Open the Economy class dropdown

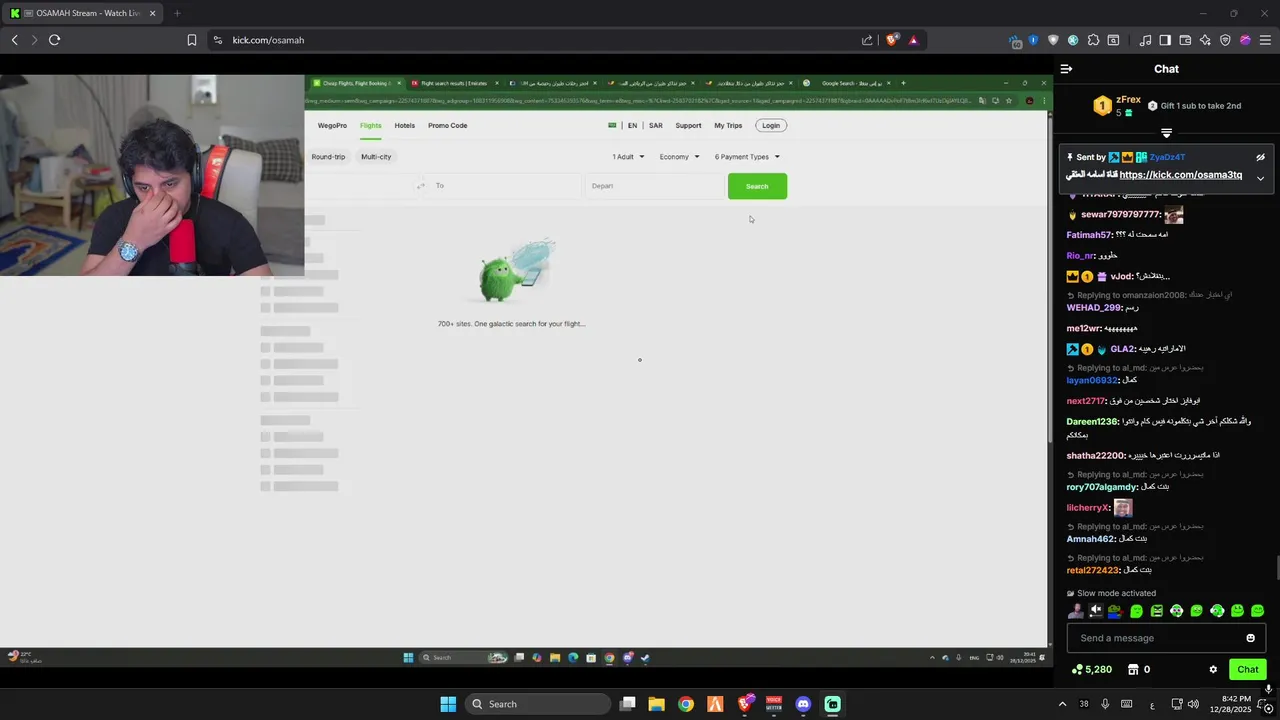pyautogui.click(x=679, y=157)
